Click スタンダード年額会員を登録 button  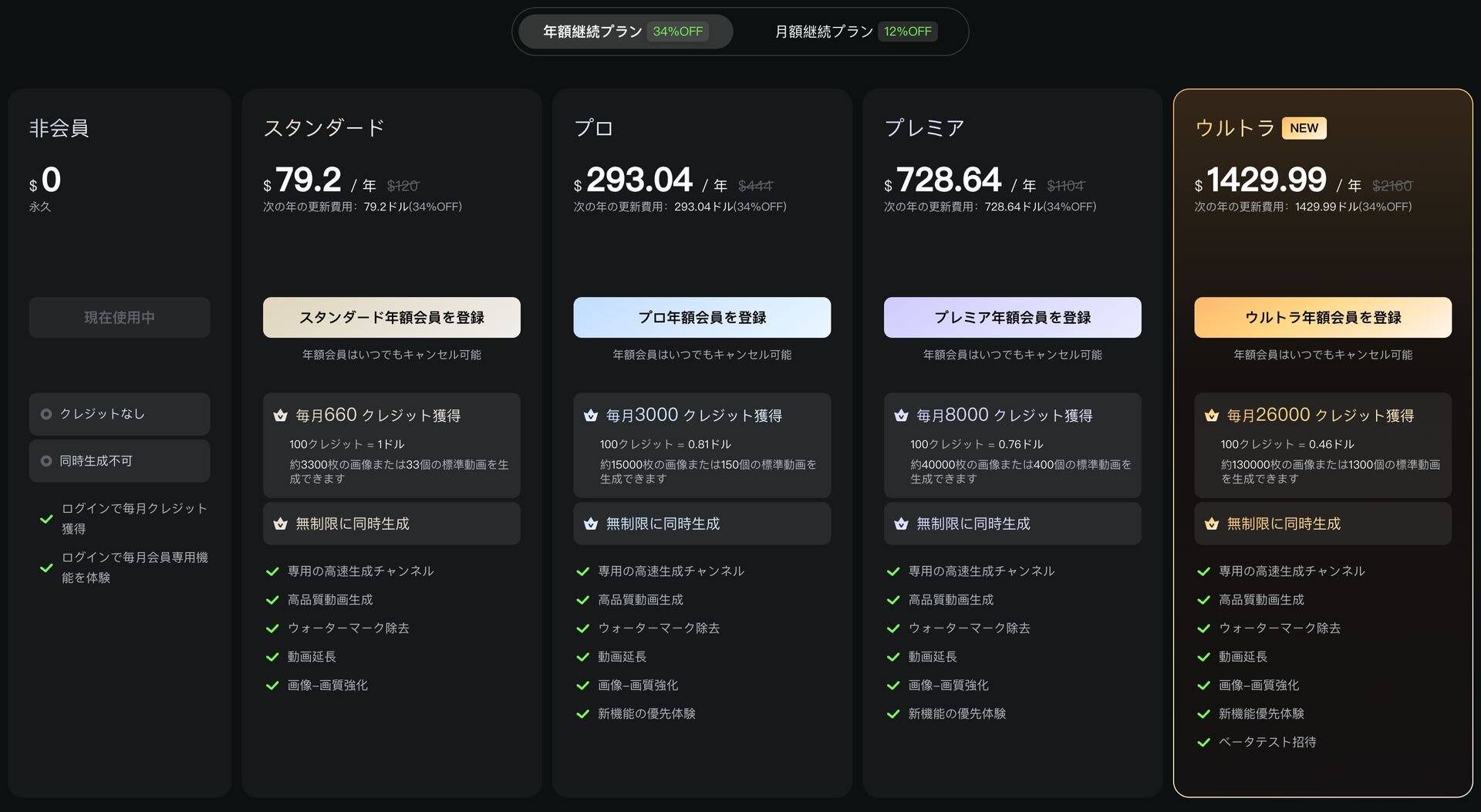[x=391, y=318]
